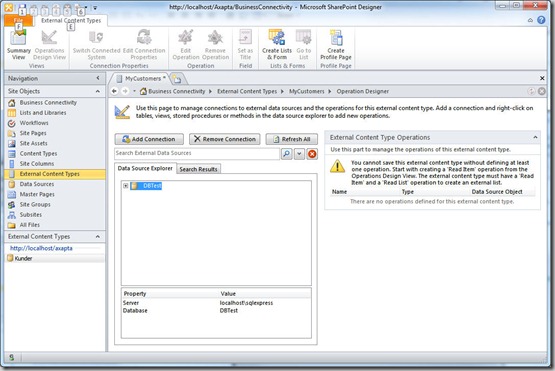Viewport: 555px width, 371px height.
Task: Click the Remove Connection button
Action: [x=225, y=139]
